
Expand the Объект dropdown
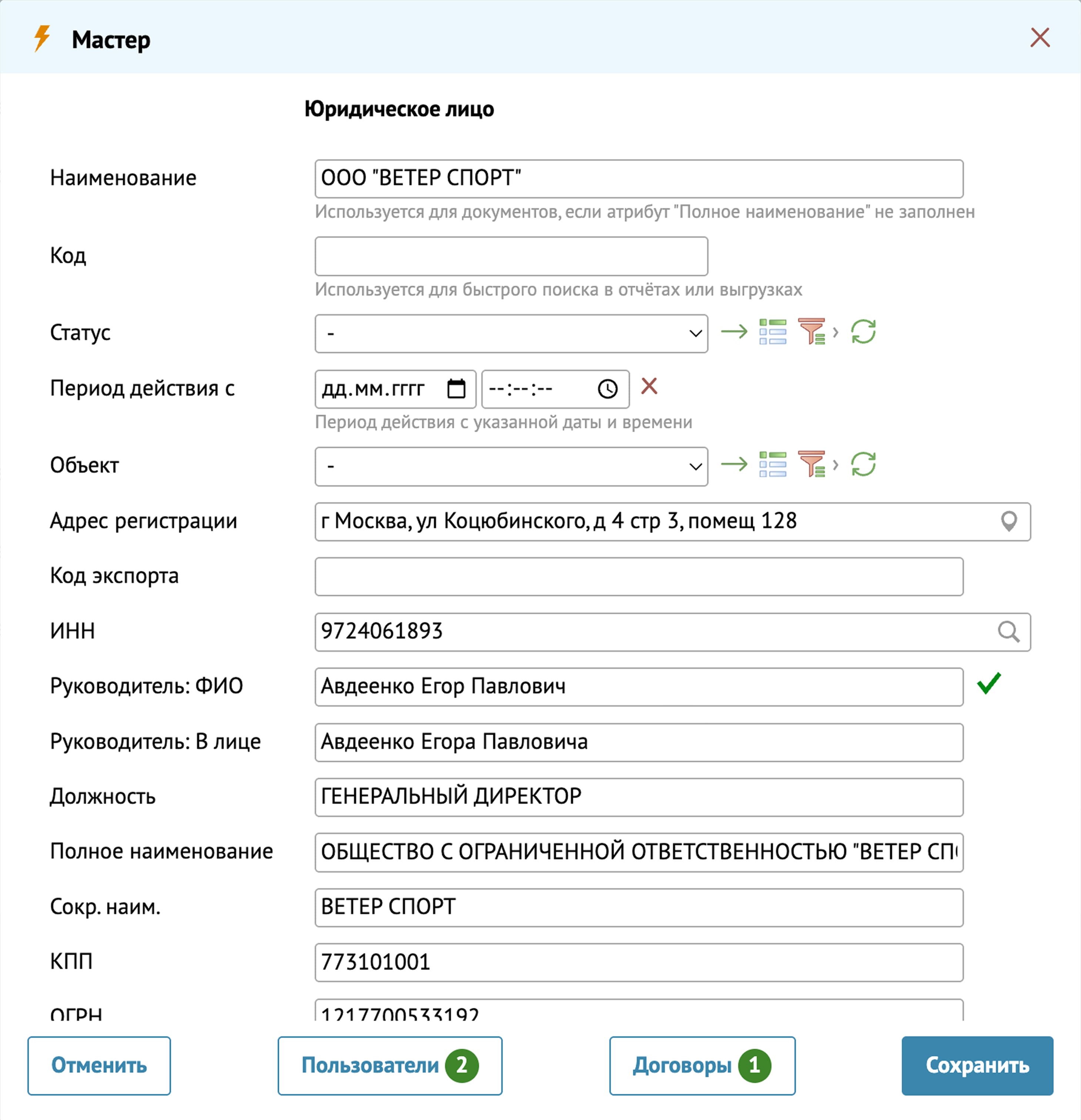coord(511,466)
